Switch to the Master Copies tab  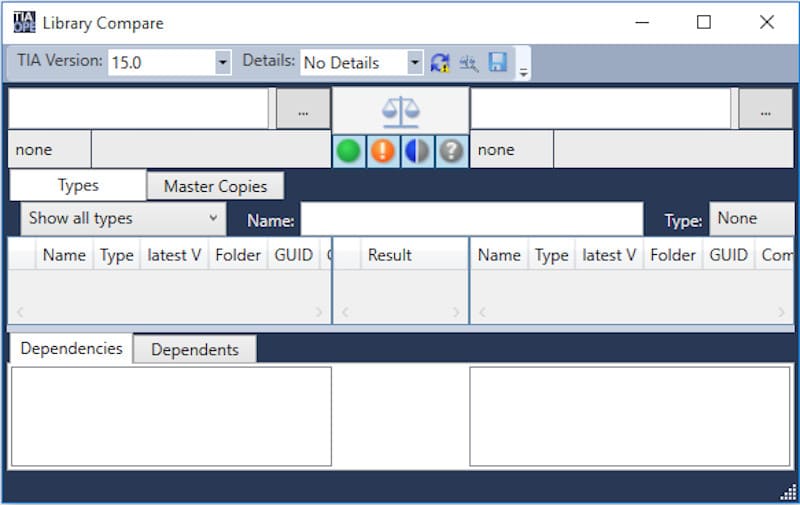(x=215, y=186)
